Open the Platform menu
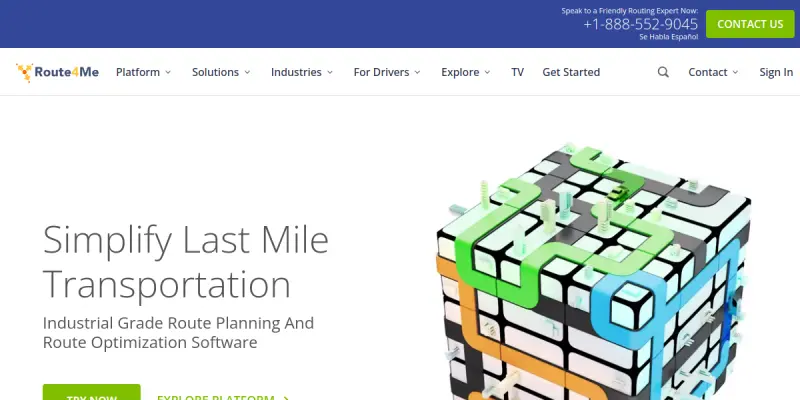This screenshot has height=400, width=800. (x=138, y=72)
